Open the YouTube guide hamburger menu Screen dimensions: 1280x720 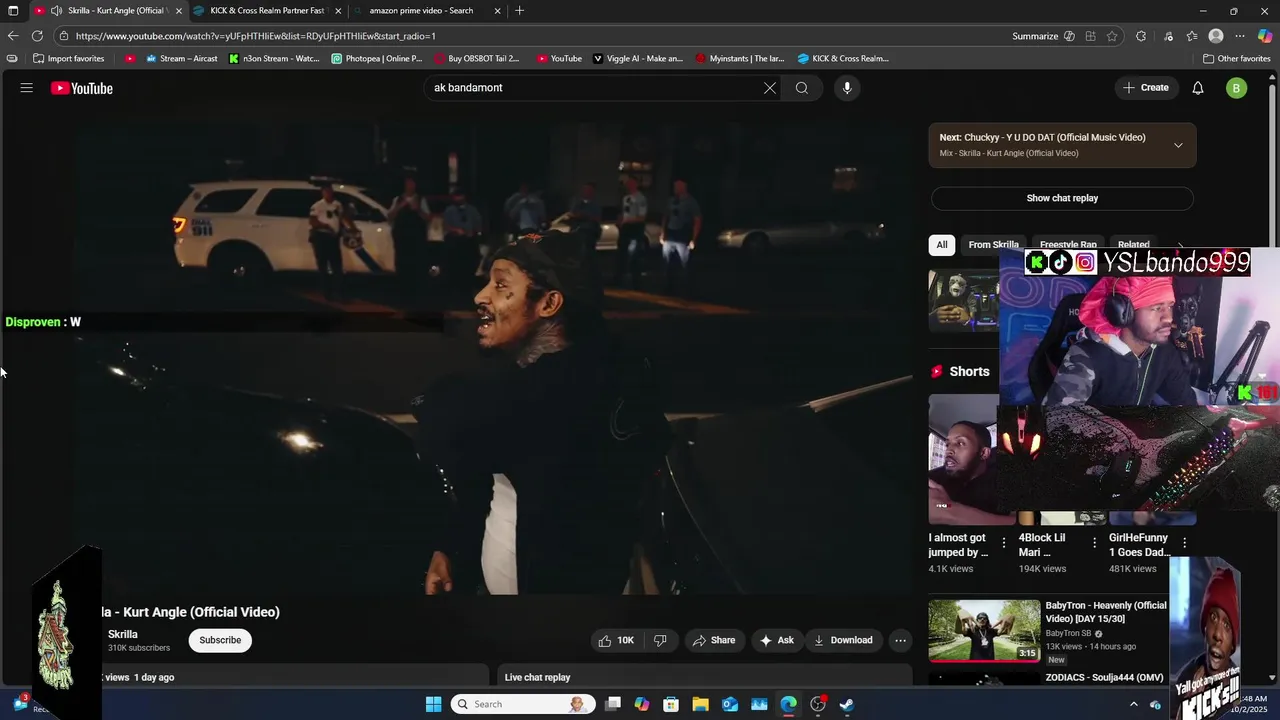(27, 88)
